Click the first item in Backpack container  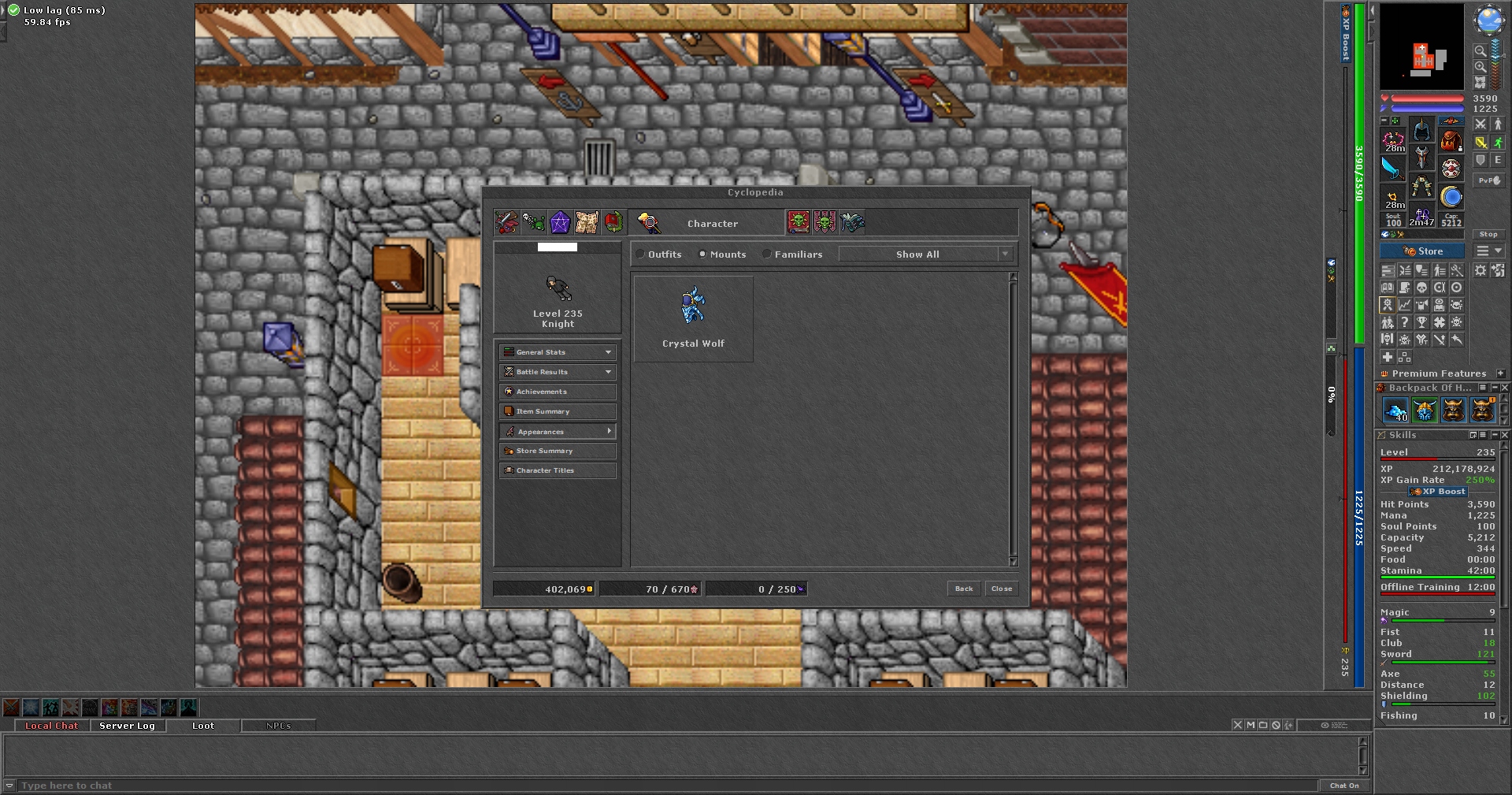pos(1396,410)
